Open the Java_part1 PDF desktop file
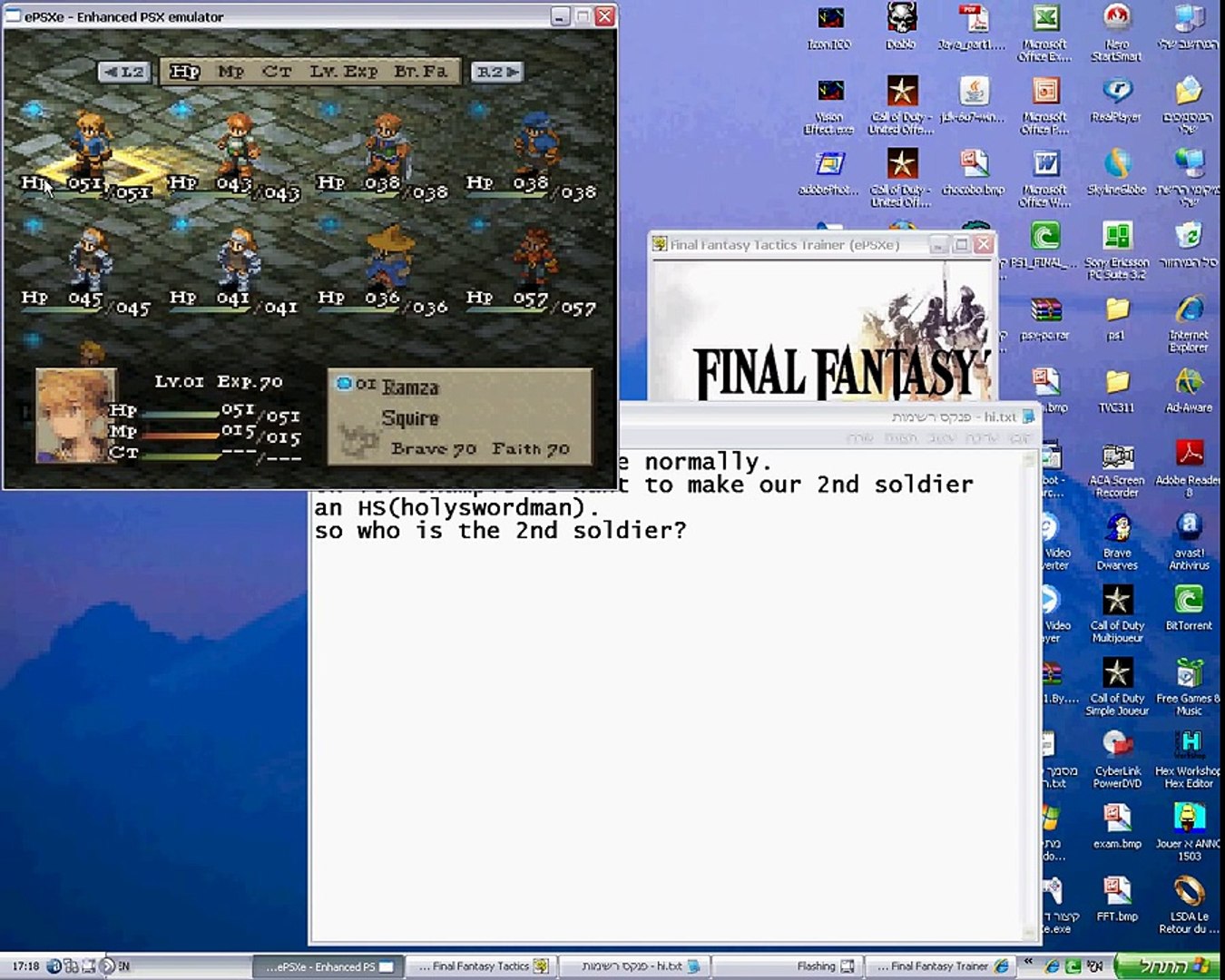 click(973, 25)
